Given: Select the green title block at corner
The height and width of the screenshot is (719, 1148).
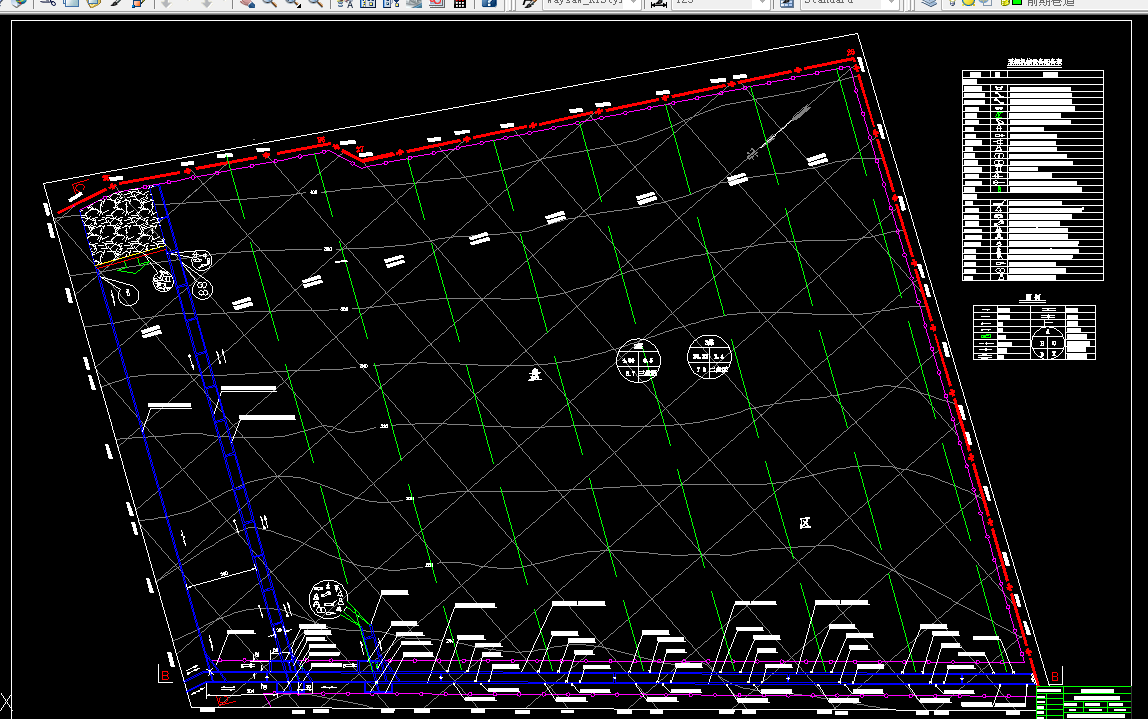Looking at the screenshot, I should coord(1084,702).
